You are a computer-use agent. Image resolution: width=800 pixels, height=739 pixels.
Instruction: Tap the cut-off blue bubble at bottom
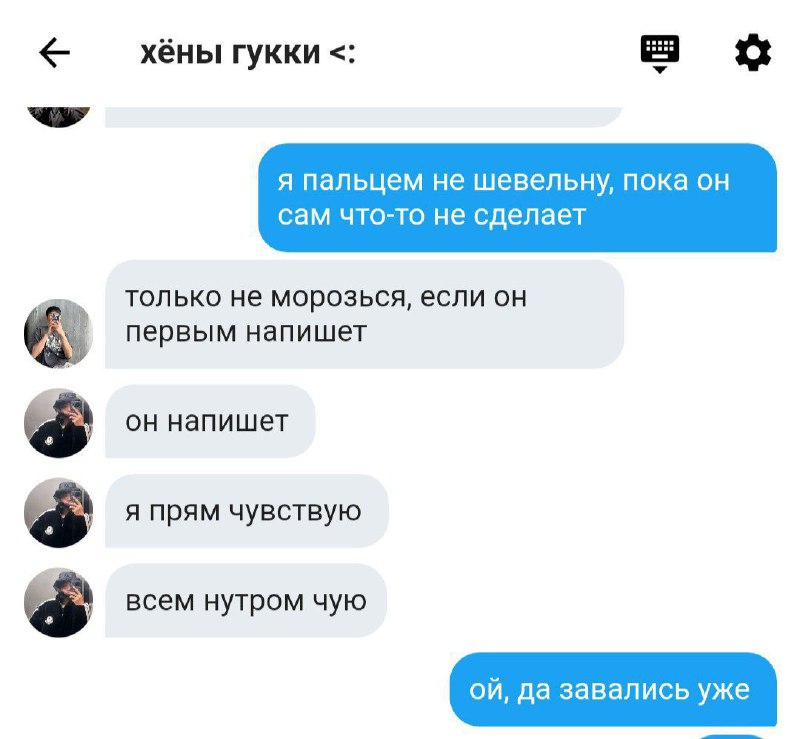(733, 737)
